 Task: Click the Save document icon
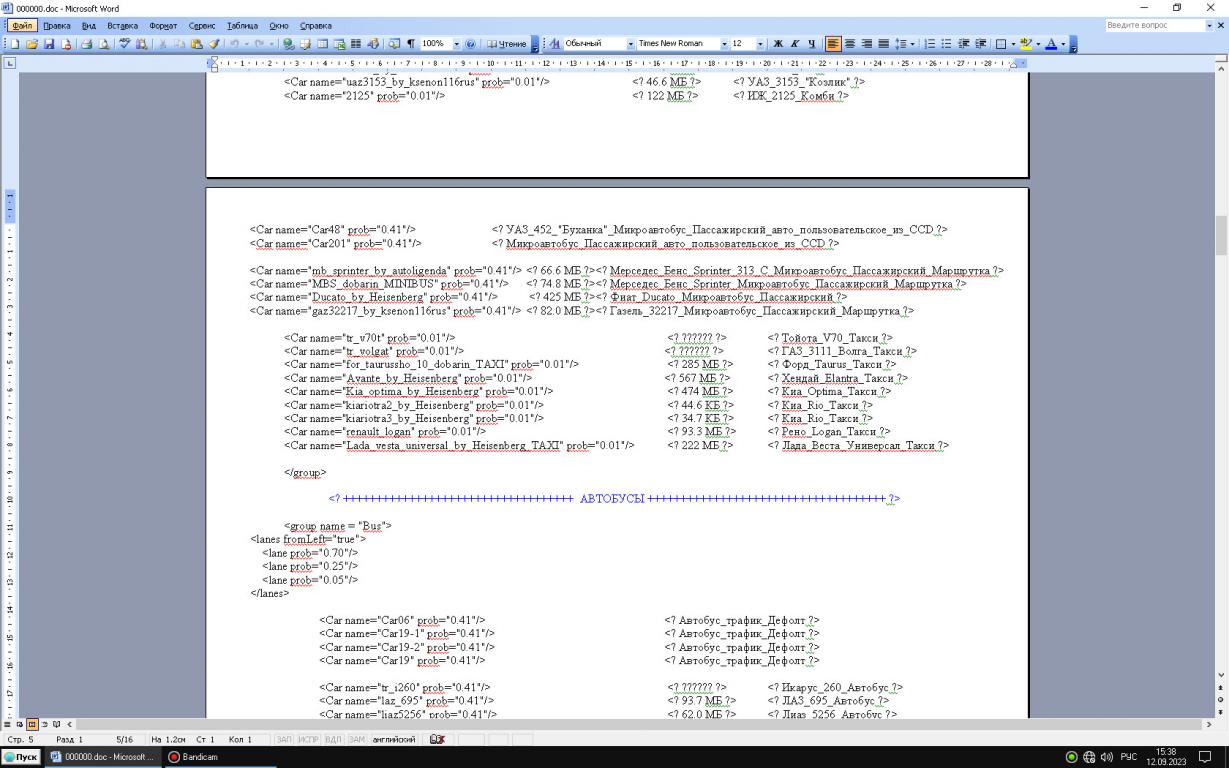pyautogui.click(x=51, y=44)
